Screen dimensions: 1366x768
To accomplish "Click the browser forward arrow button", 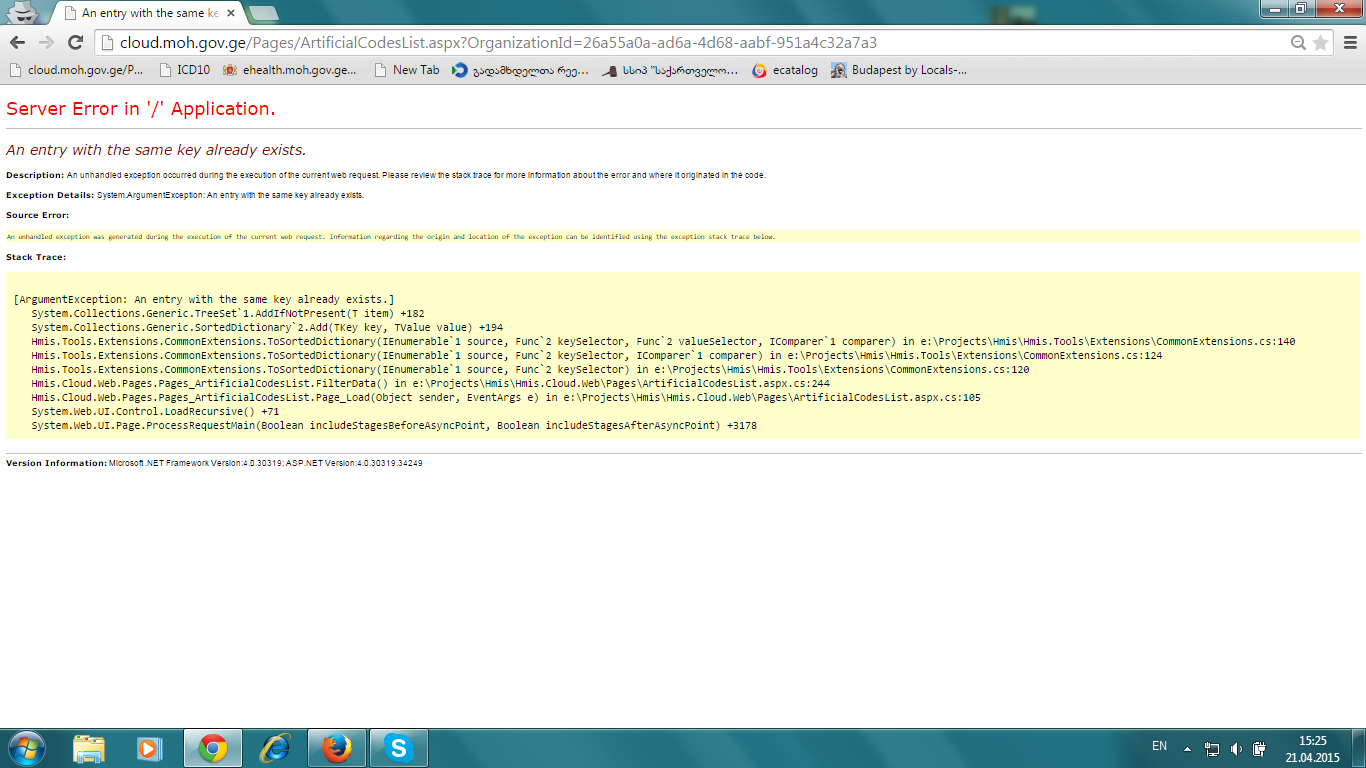I will 46,42.
